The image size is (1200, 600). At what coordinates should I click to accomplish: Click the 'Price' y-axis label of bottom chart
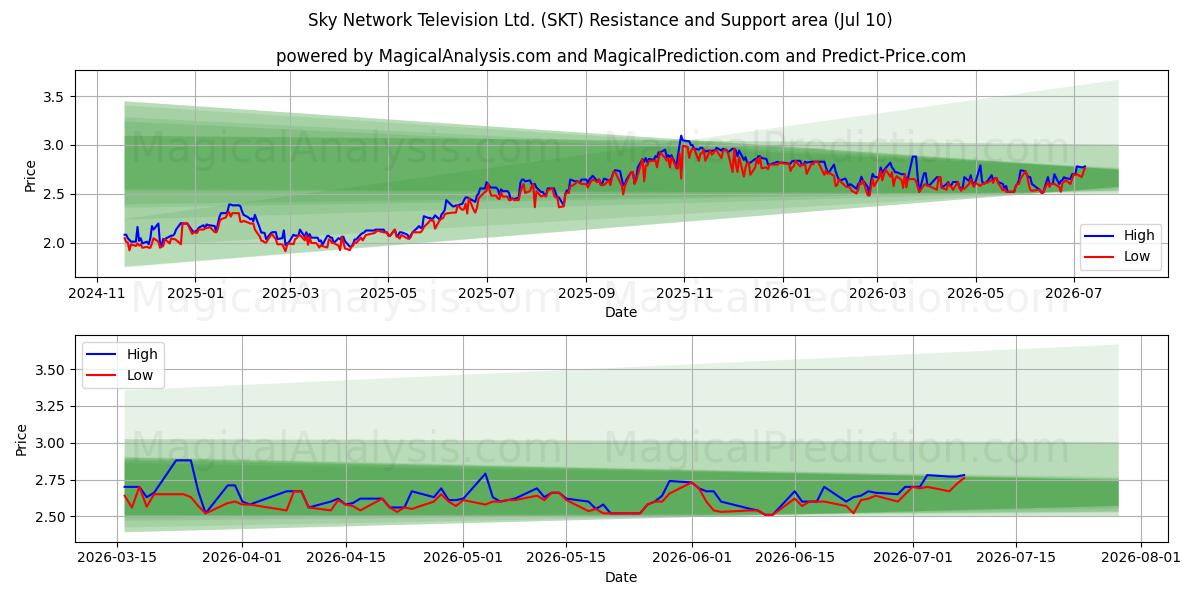coord(22,439)
